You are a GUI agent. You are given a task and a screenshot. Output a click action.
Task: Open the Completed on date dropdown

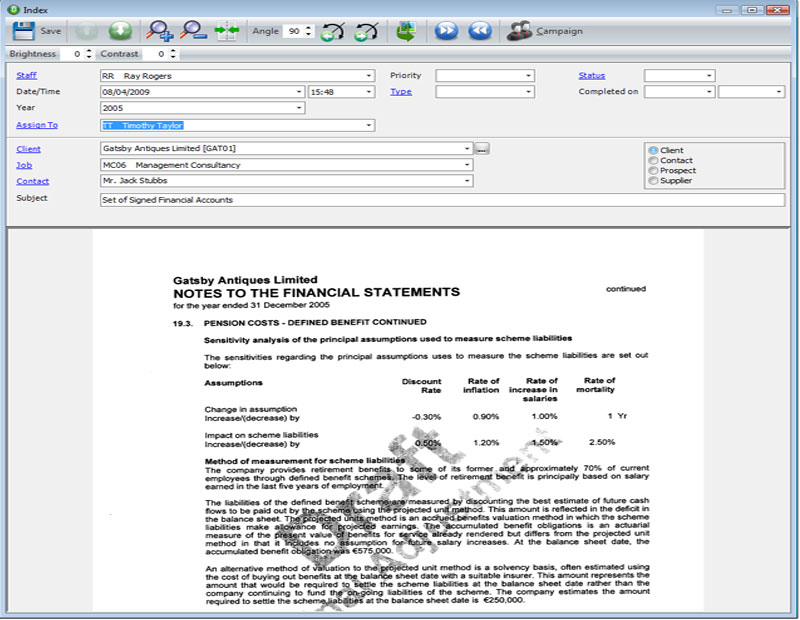[x=709, y=92]
